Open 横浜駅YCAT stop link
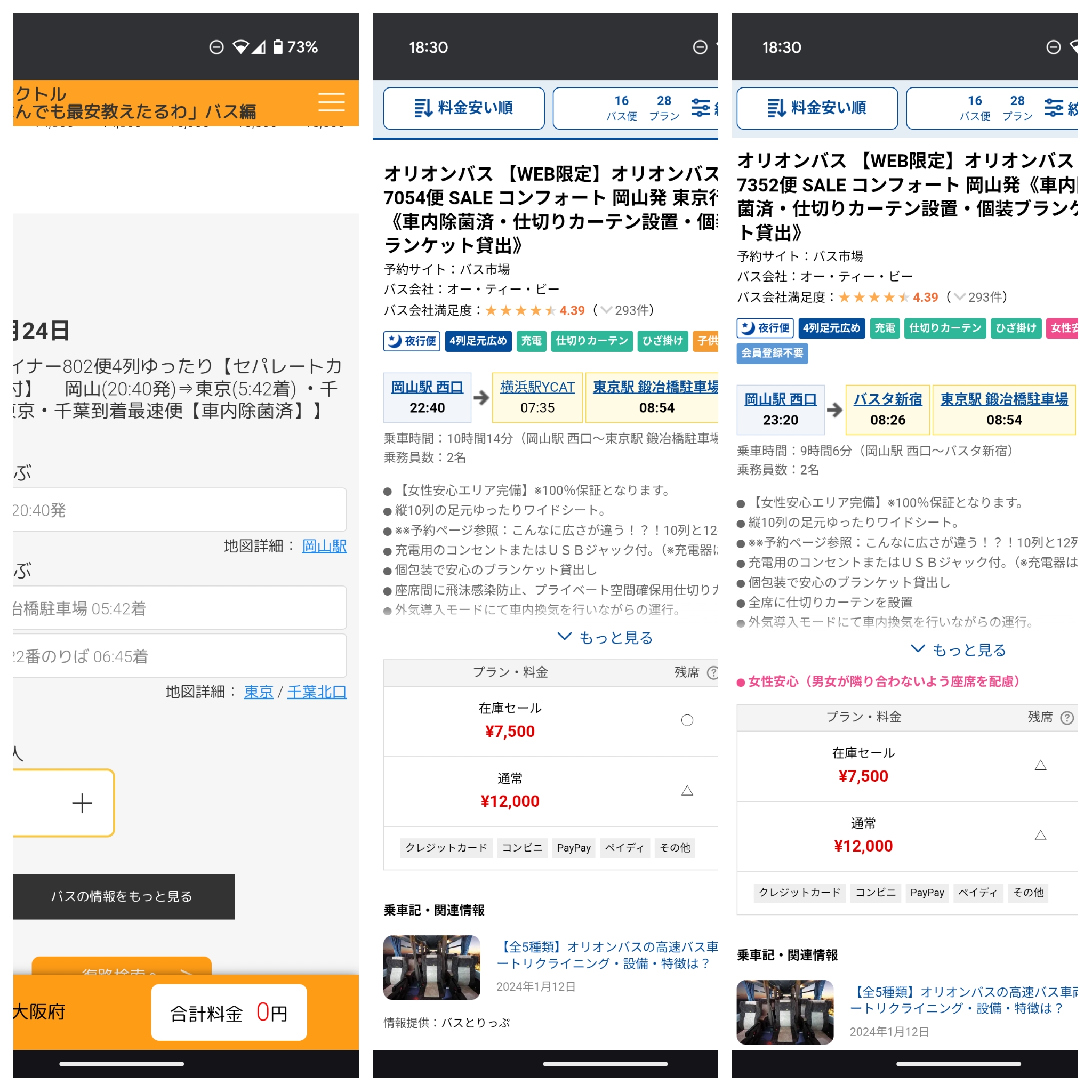The width and height of the screenshot is (1092, 1092). (537, 387)
